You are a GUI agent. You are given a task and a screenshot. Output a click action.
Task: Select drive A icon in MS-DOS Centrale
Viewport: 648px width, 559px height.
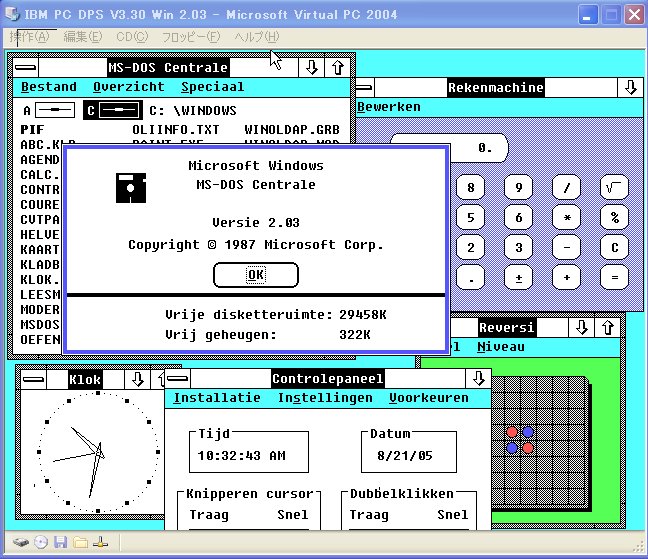50,110
